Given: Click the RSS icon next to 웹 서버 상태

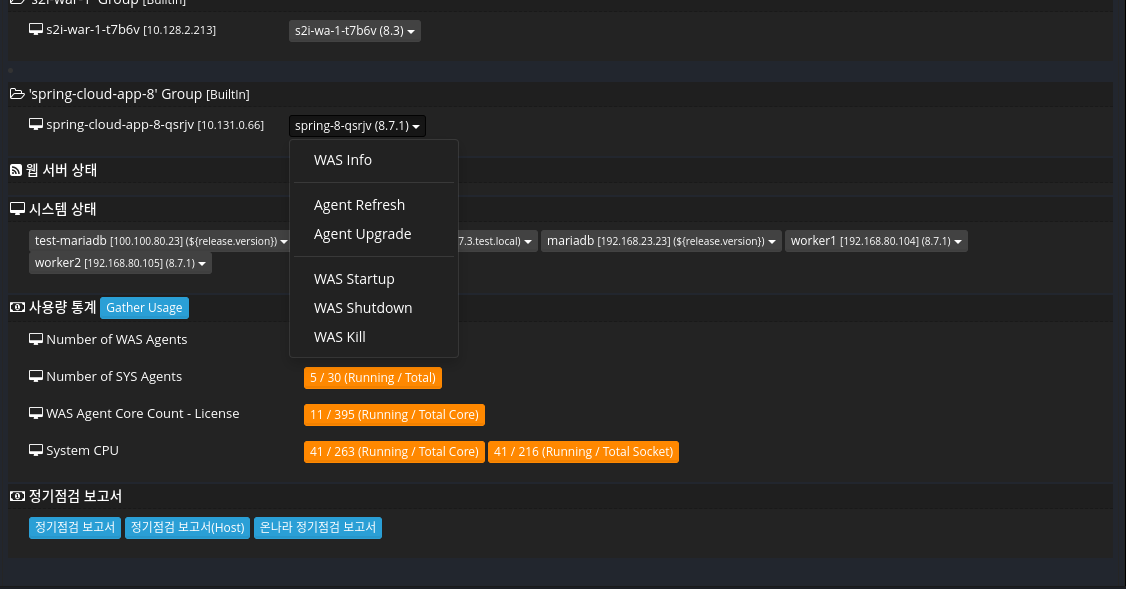Looking at the screenshot, I should pos(16,170).
